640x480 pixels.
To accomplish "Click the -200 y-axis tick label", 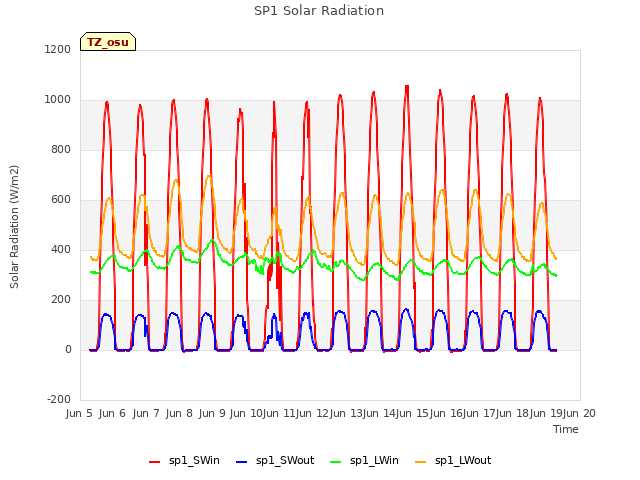I will coord(59,399).
